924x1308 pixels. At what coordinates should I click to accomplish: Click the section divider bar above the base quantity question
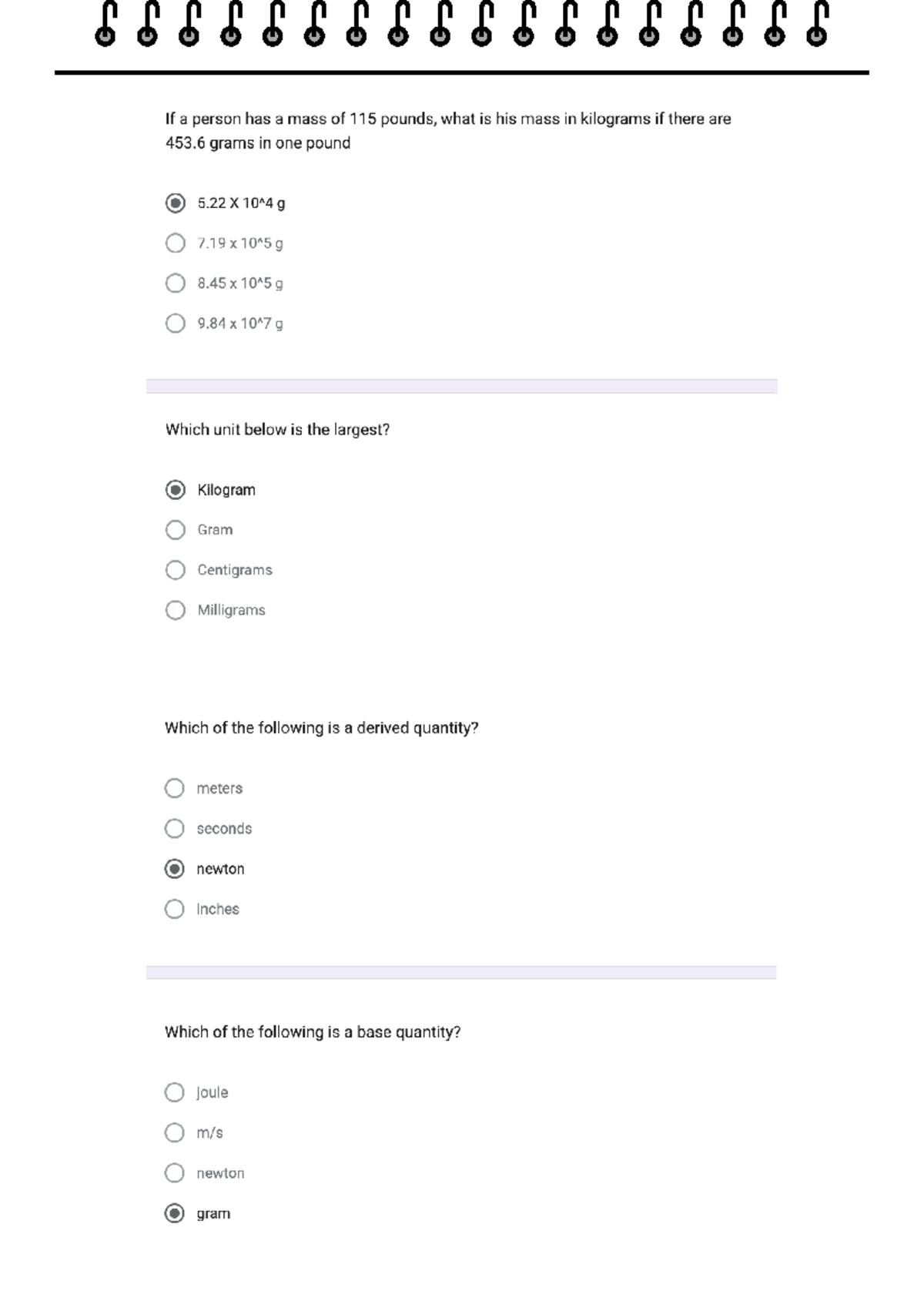(x=462, y=973)
